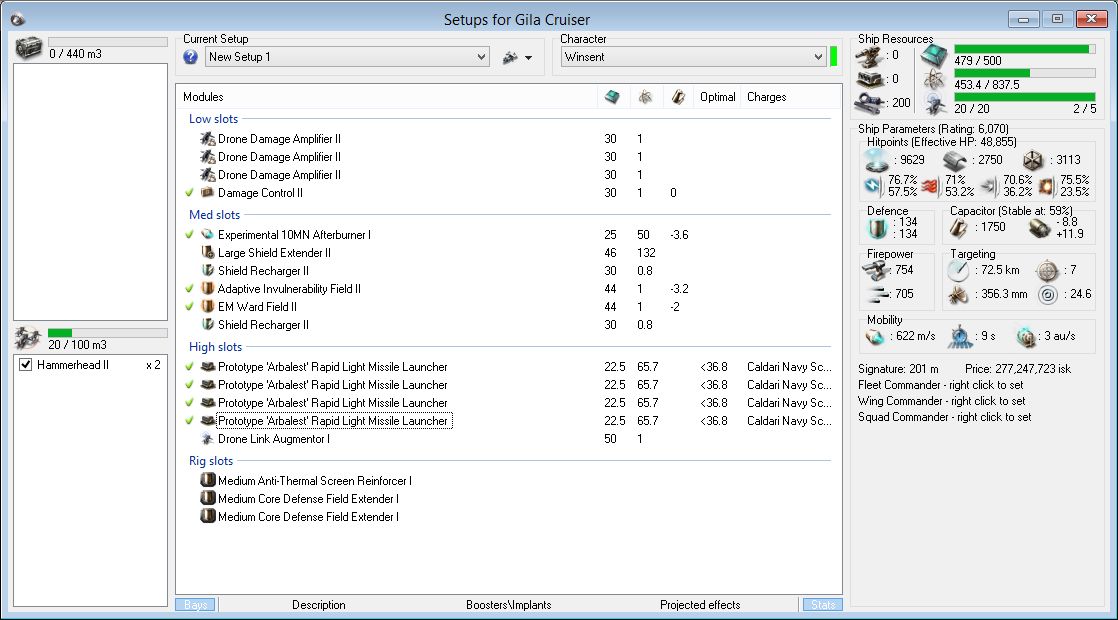Click the ship setup tools icon
The width and height of the screenshot is (1118, 620).
(x=510, y=58)
